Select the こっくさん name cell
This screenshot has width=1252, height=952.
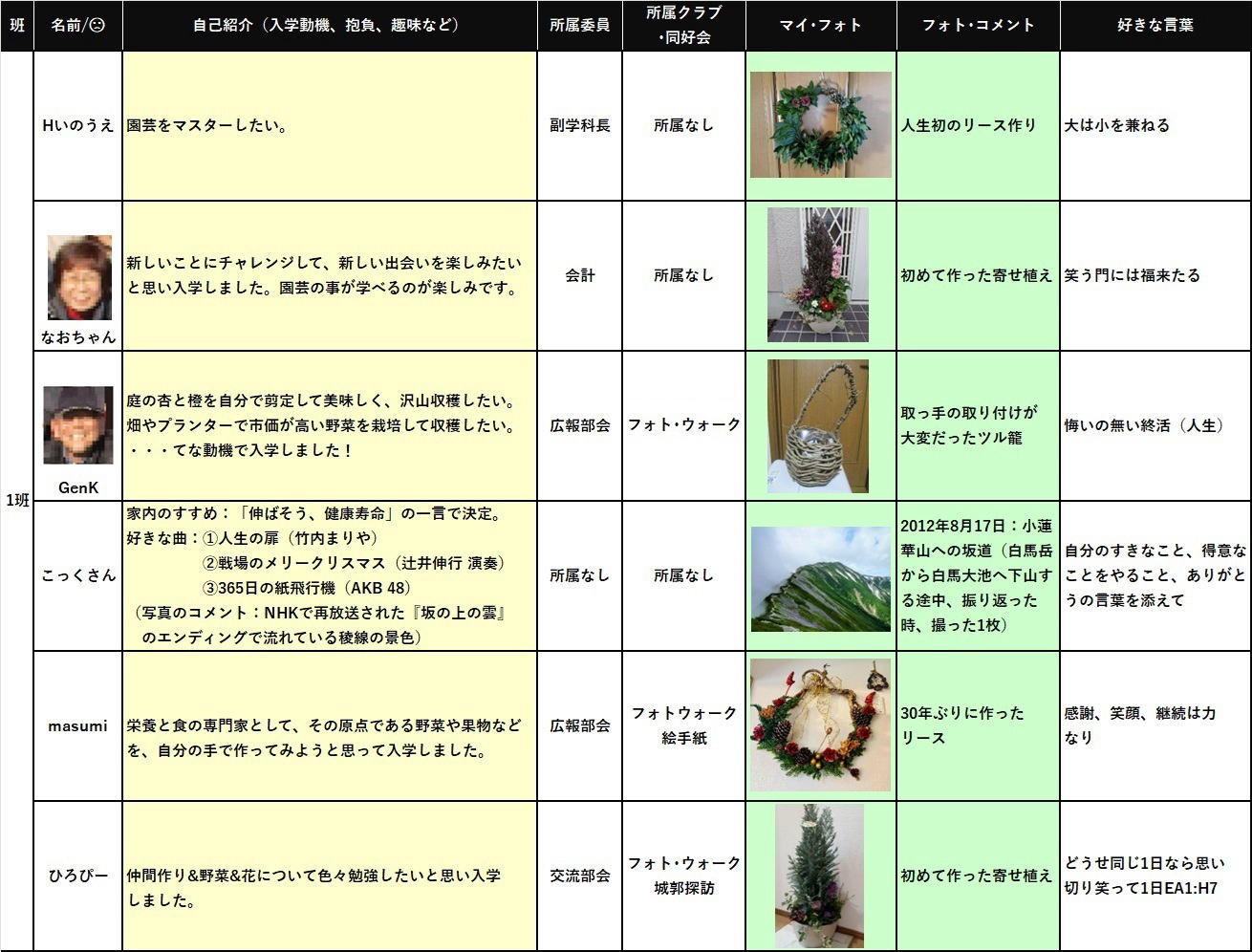[78, 575]
